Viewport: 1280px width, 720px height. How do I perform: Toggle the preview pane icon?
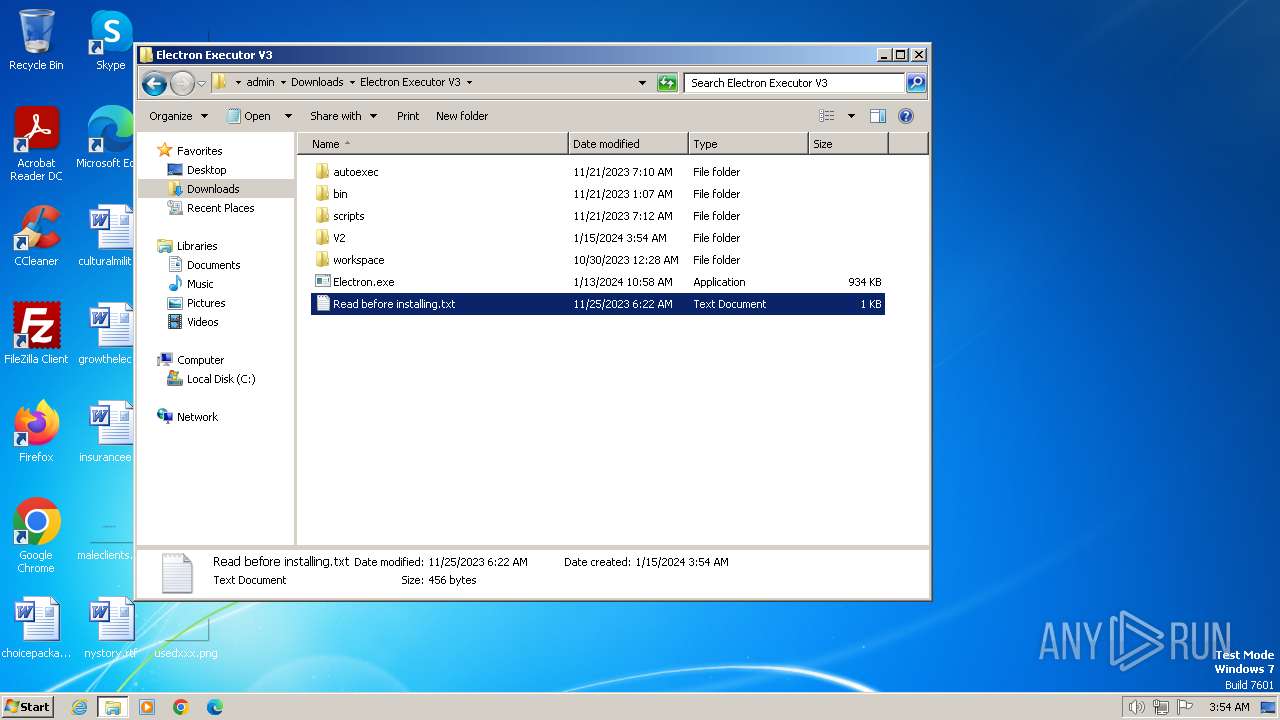point(877,116)
